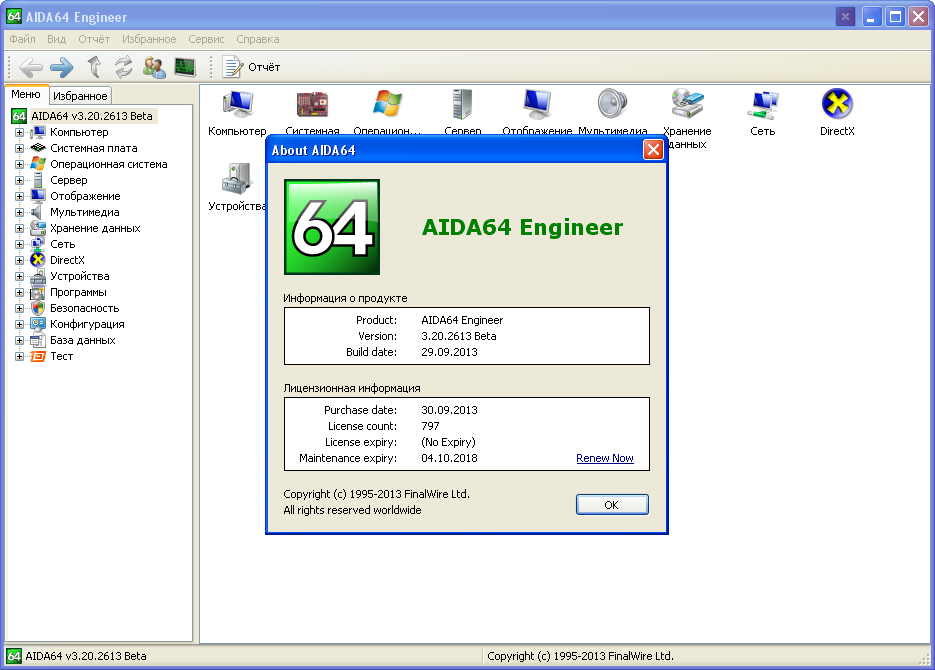
Task: Expand the Мультимедиа tree node
Action: tap(20, 213)
